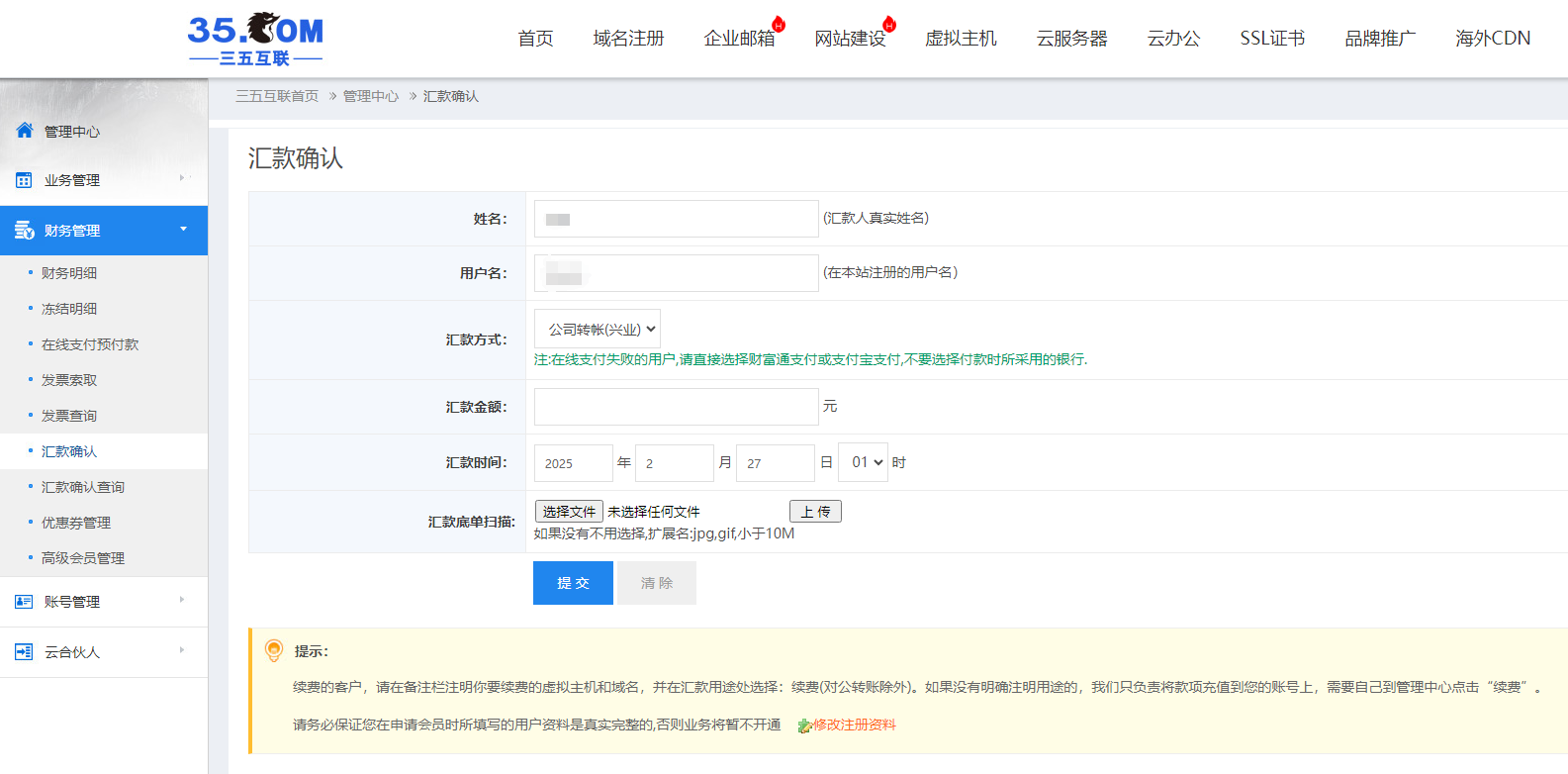
Task: Open 发票索取 in the sidebar
Action: click(69, 380)
